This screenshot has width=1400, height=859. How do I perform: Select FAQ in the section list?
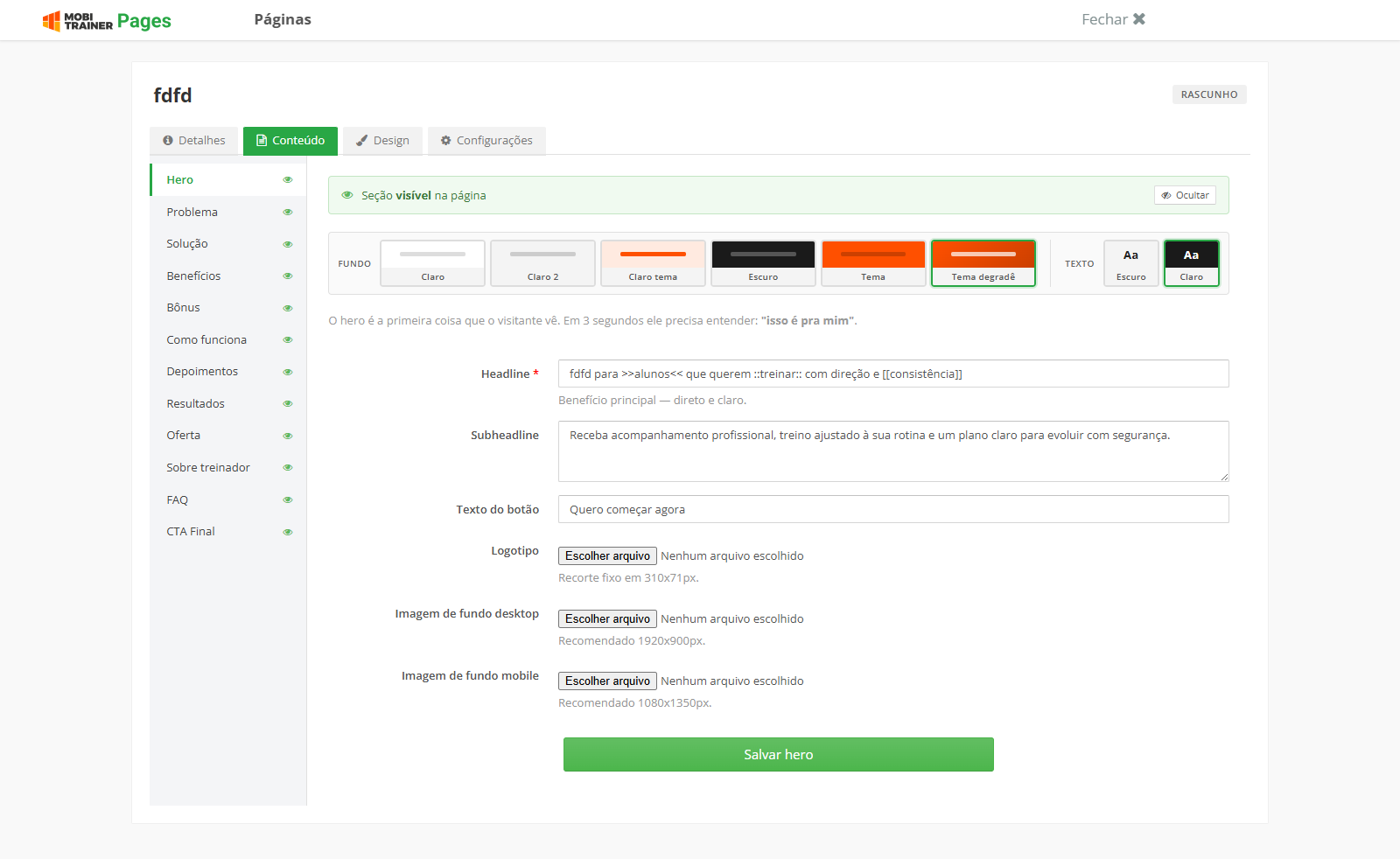coord(228,500)
